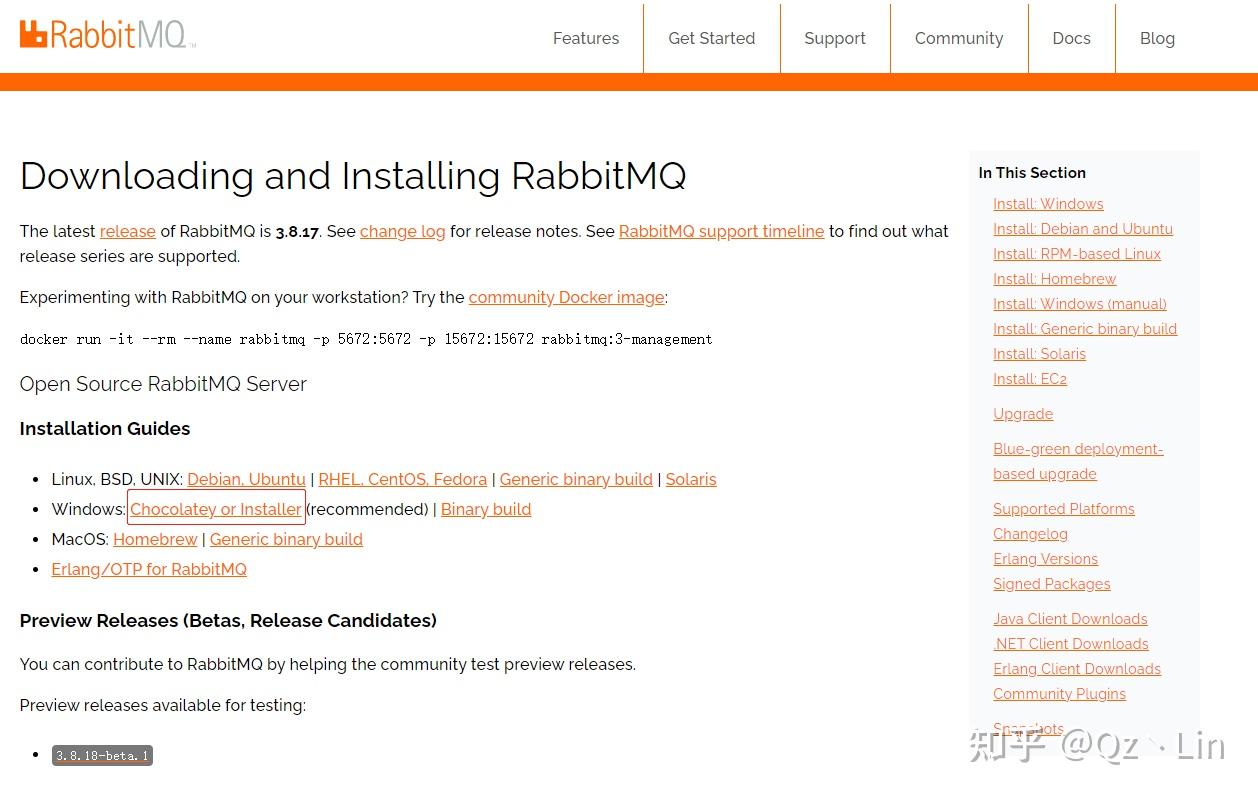1258x798 pixels.
Task: Click the Chocolatey or Installer link
Action: click(216, 509)
